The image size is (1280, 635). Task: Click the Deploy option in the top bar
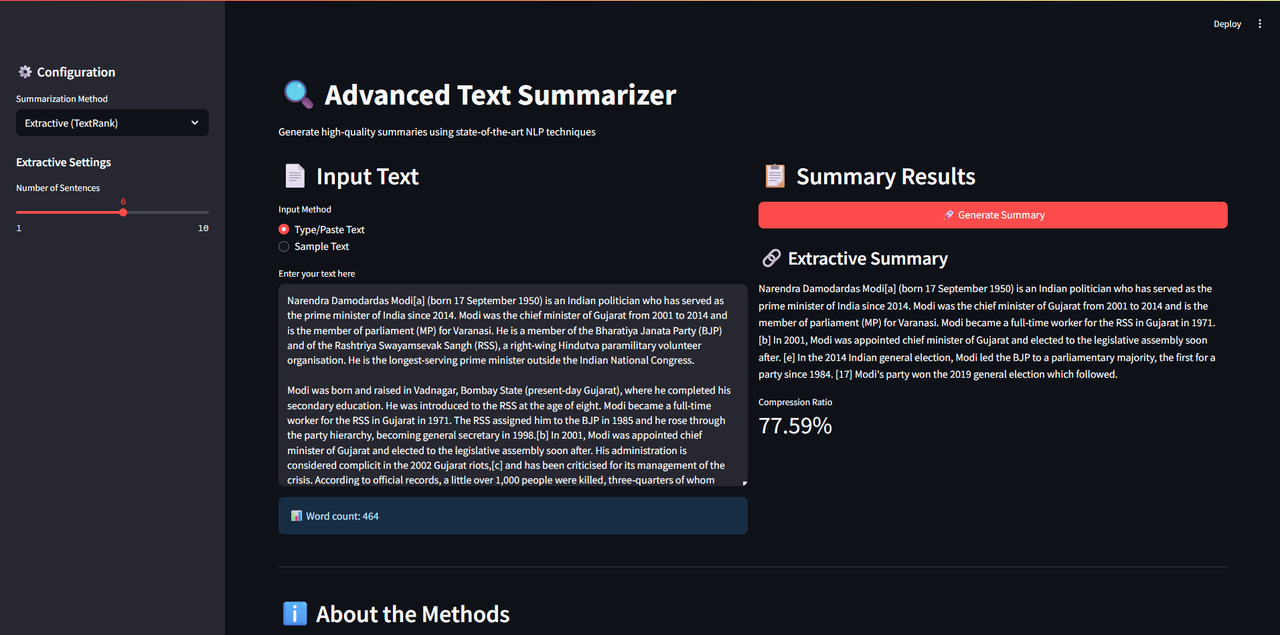(1227, 23)
